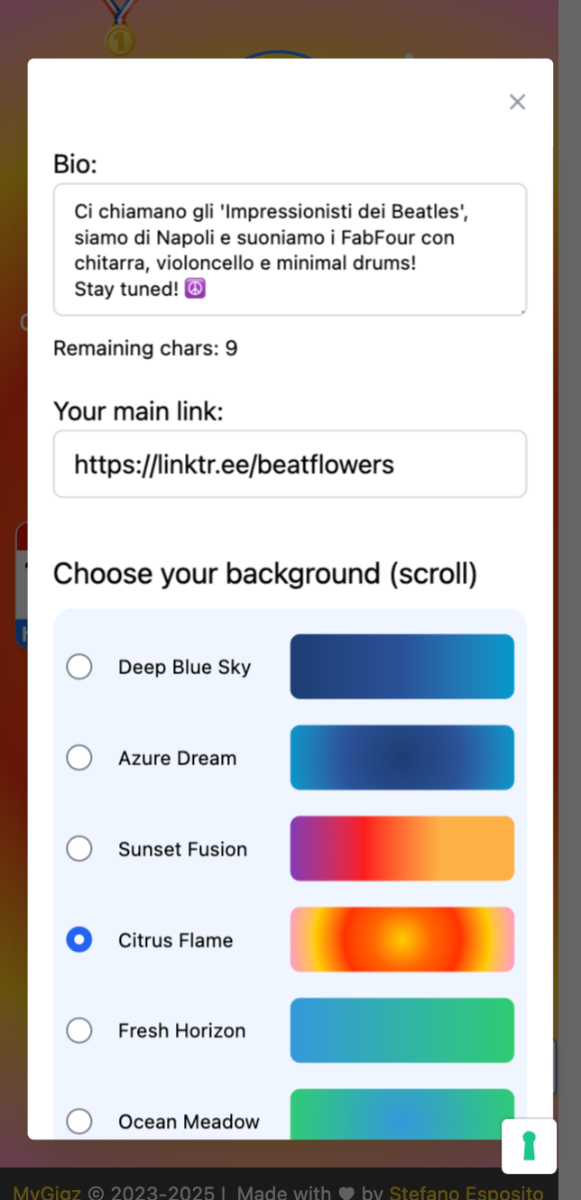Click the Deep Blue Sky gradient swatch
581x1200 pixels.
pos(402,666)
